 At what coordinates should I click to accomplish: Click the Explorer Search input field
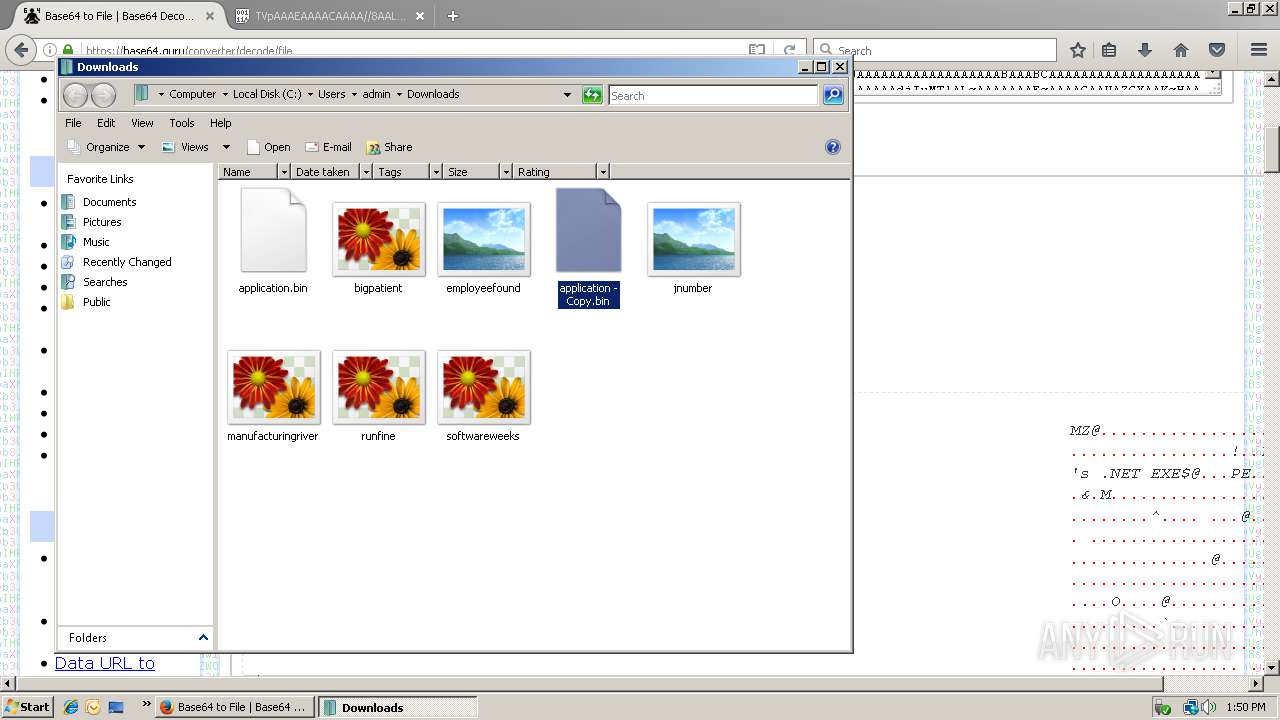point(713,95)
